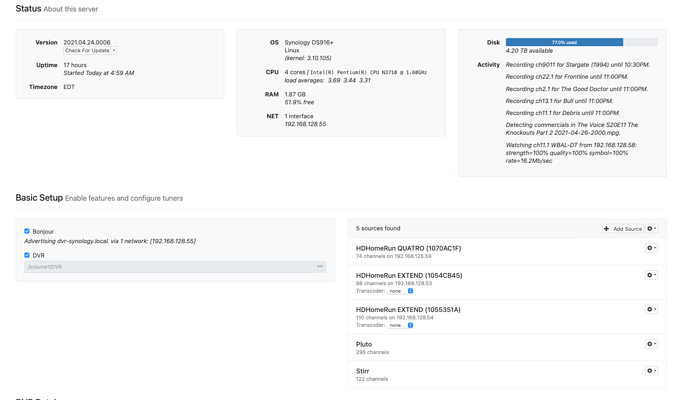Click the browse ellipsis for DVR path
Viewport: 690px width, 400px height.
point(320,267)
